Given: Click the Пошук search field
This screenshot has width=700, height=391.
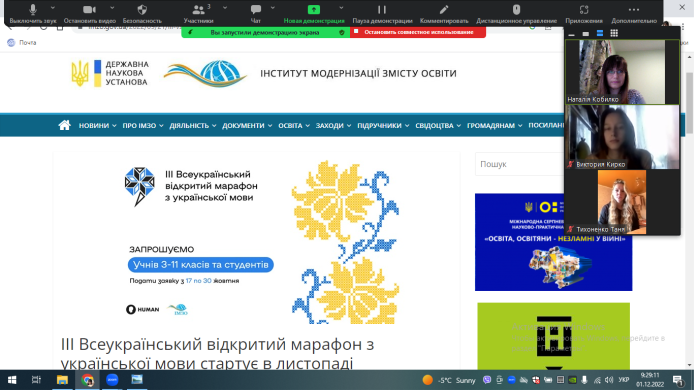Looking at the screenshot, I should click(520, 164).
